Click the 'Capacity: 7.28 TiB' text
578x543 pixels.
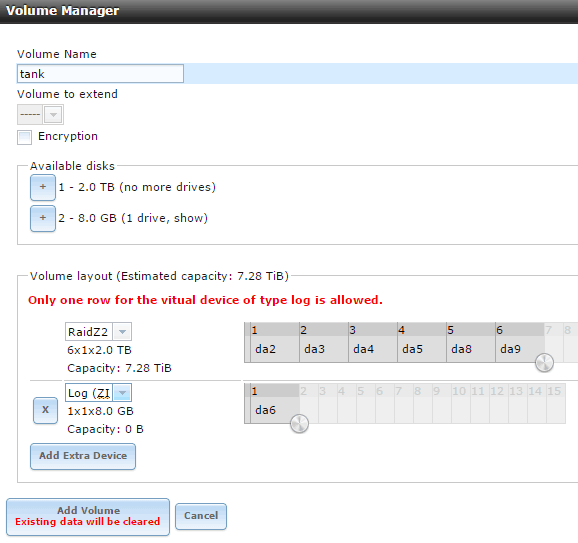(x=119, y=368)
